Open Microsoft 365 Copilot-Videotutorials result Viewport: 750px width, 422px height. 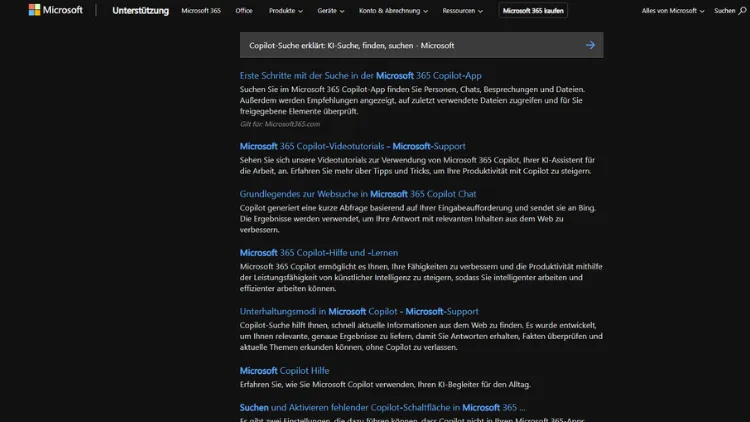[x=353, y=146]
